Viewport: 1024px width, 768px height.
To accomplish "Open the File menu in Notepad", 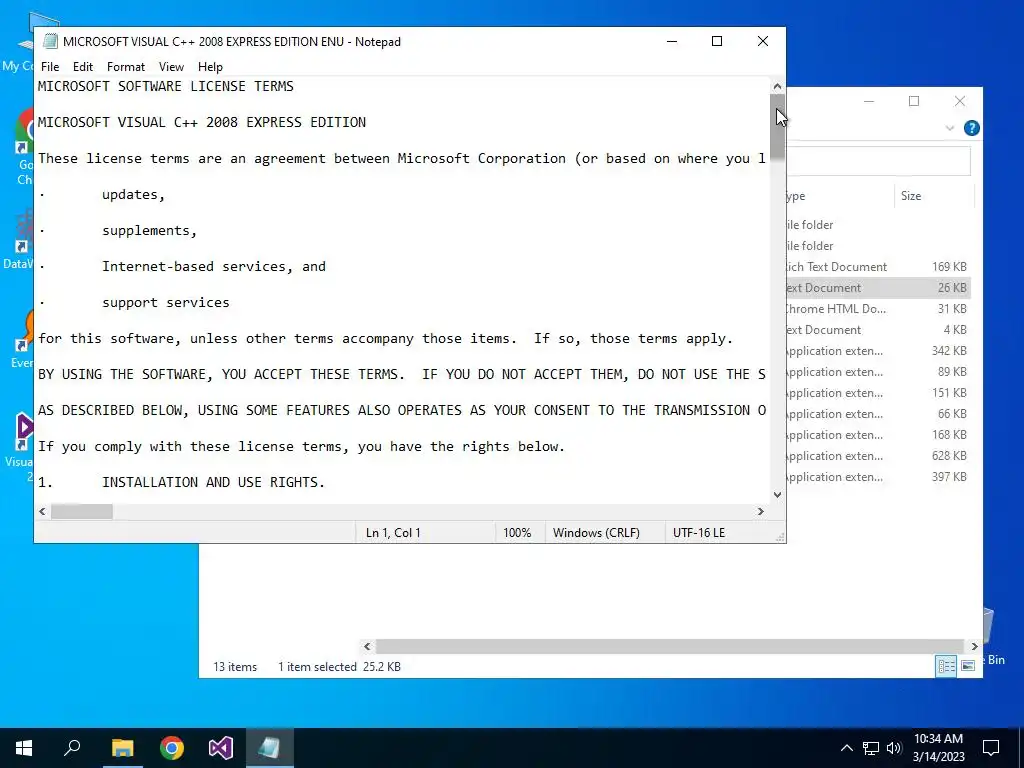I will click(x=50, y=67).
